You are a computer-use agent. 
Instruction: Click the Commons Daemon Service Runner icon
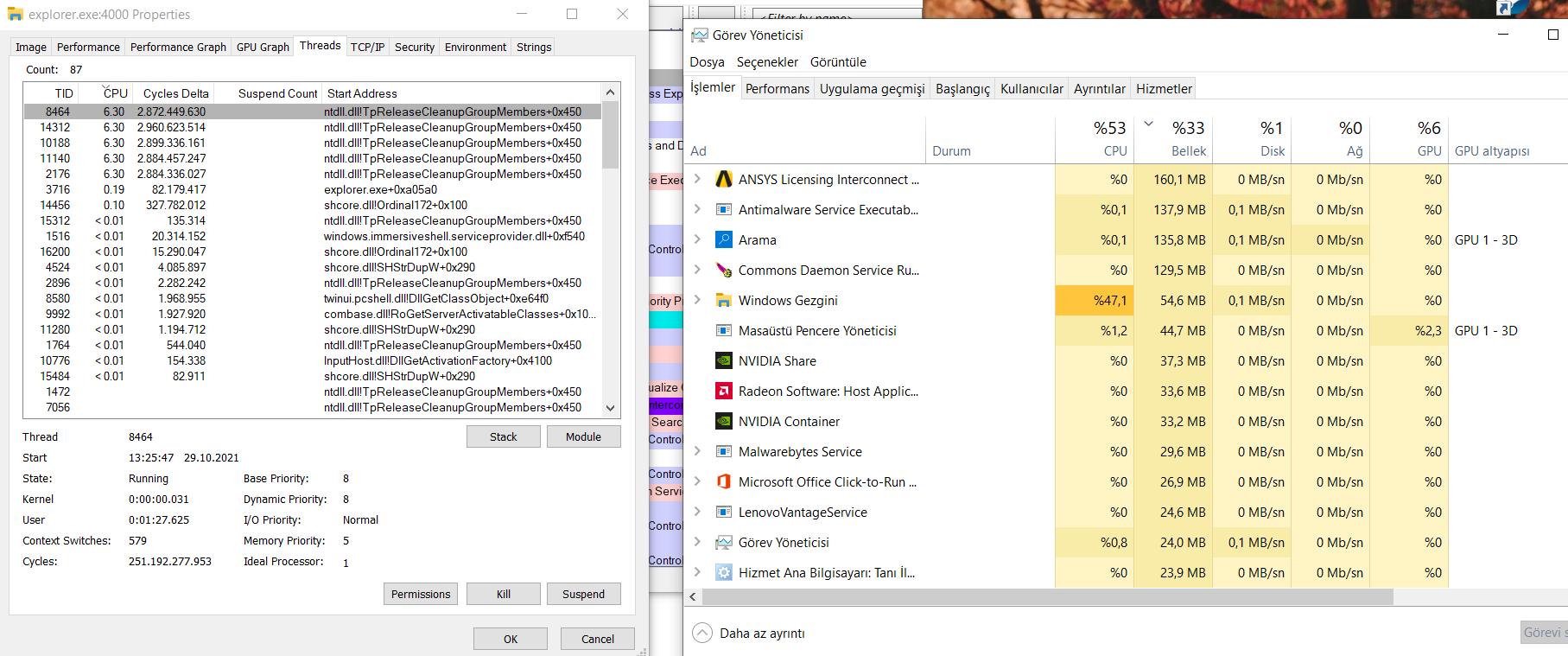[724, 271]
